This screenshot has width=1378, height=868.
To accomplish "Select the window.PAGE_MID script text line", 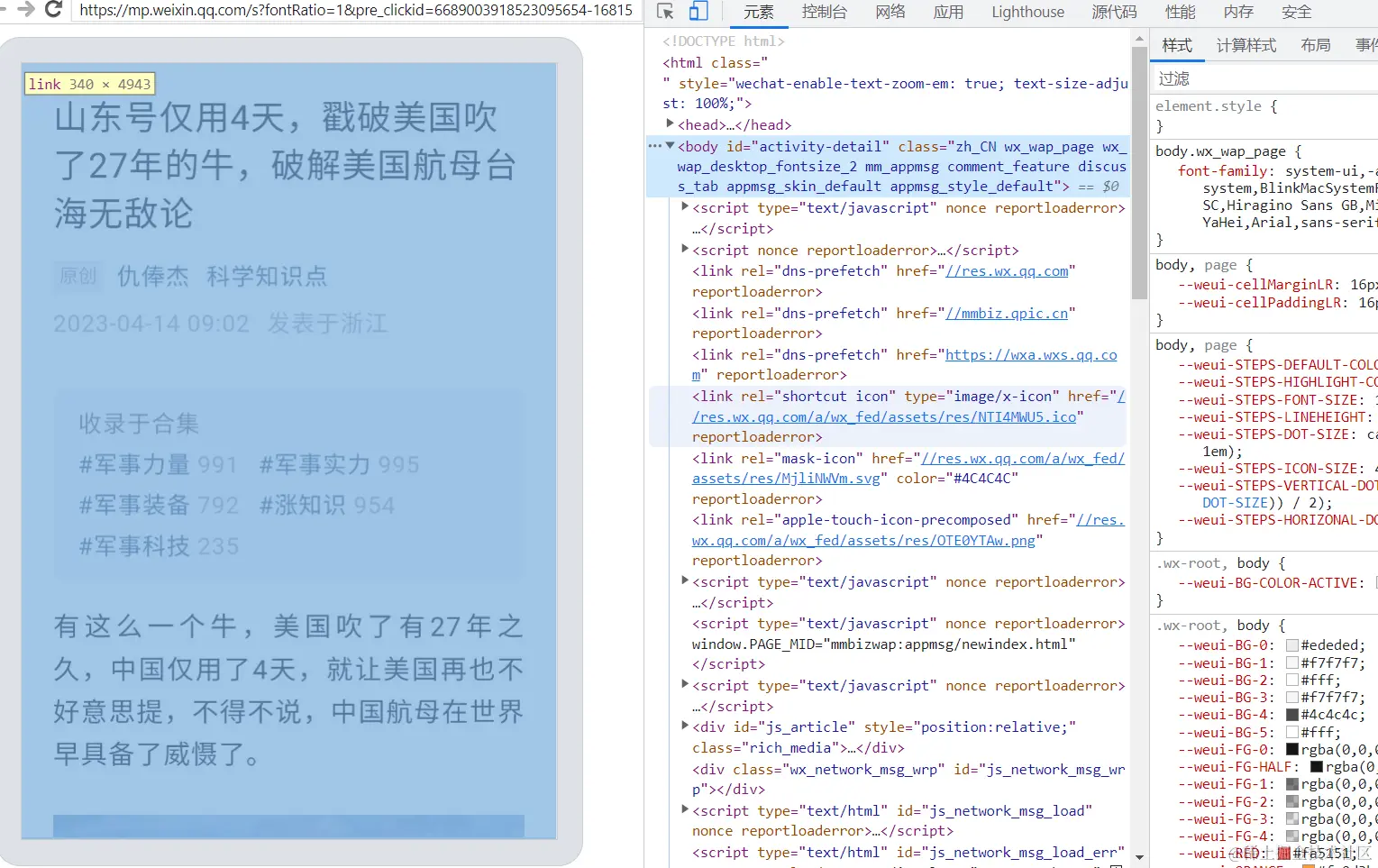I will coord(884,644).
